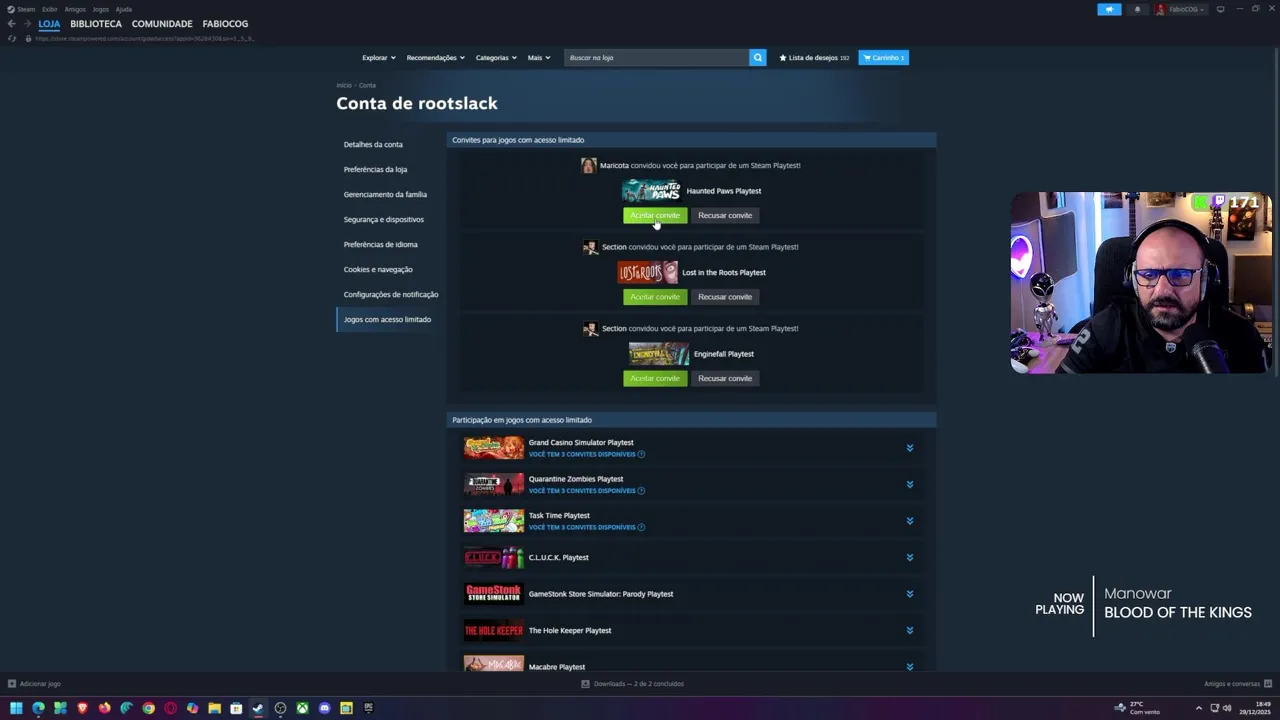
Task: Open the Mais dropdown menu
Action: point(539,57)
